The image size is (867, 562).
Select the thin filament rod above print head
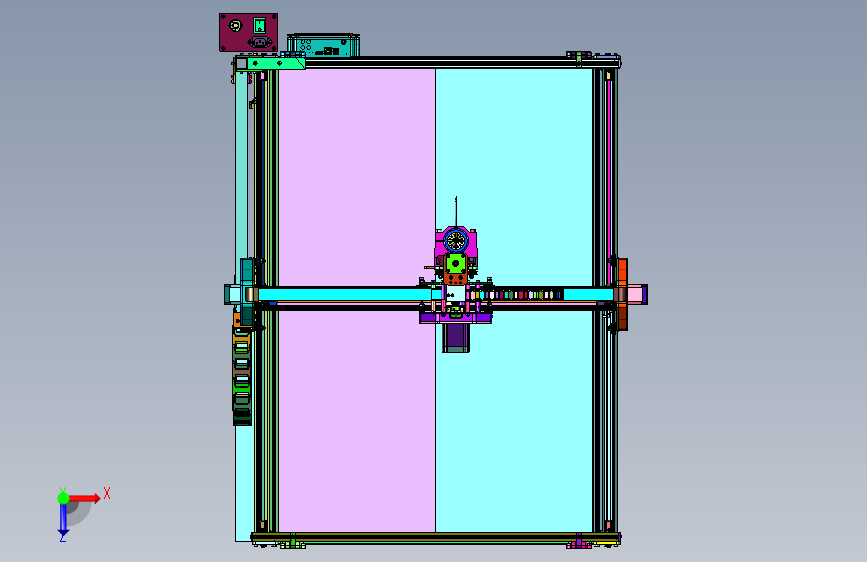456,211
